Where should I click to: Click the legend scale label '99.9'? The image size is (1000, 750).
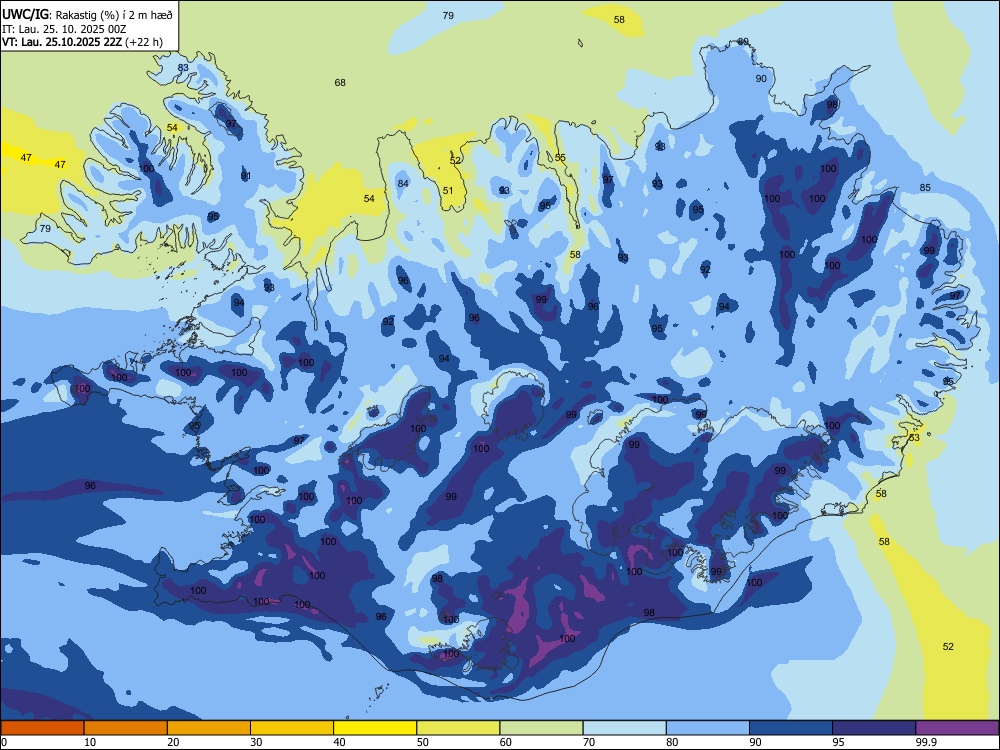[925, 742]
